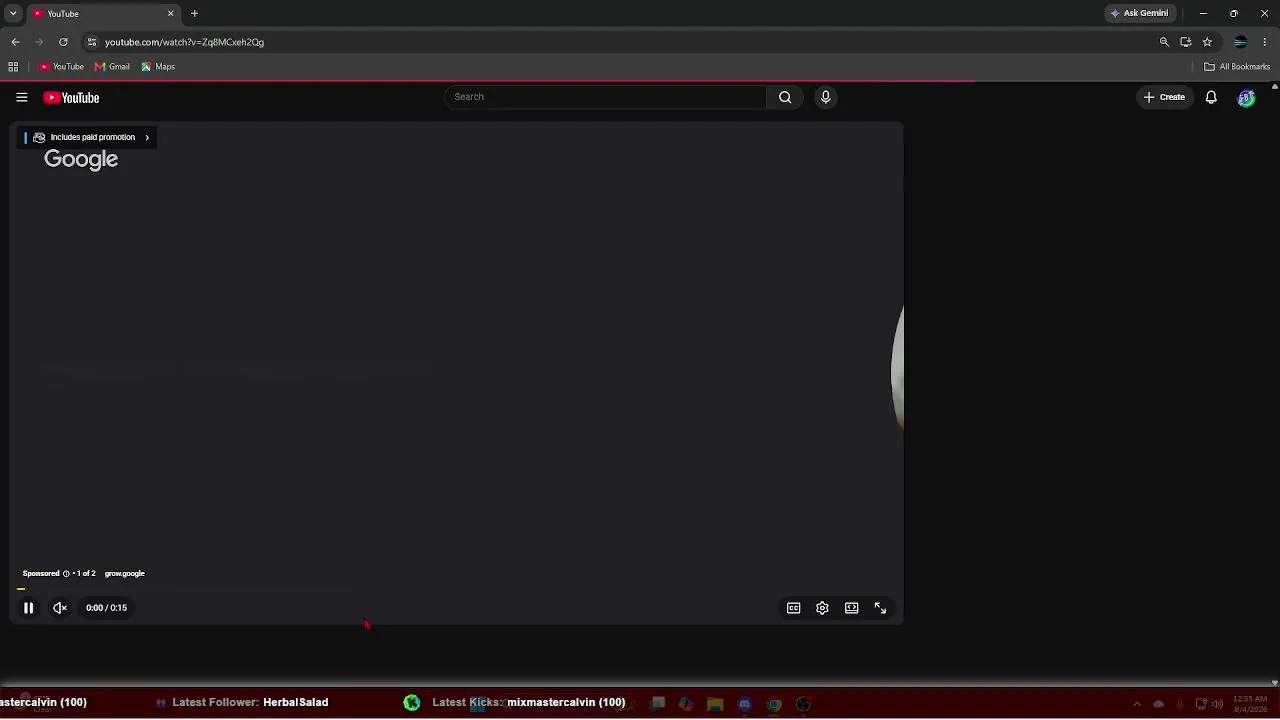This screenshot has width=1280, height=720.
Task: Show hidden system tray icons
Action: (x=1137, y=704)
